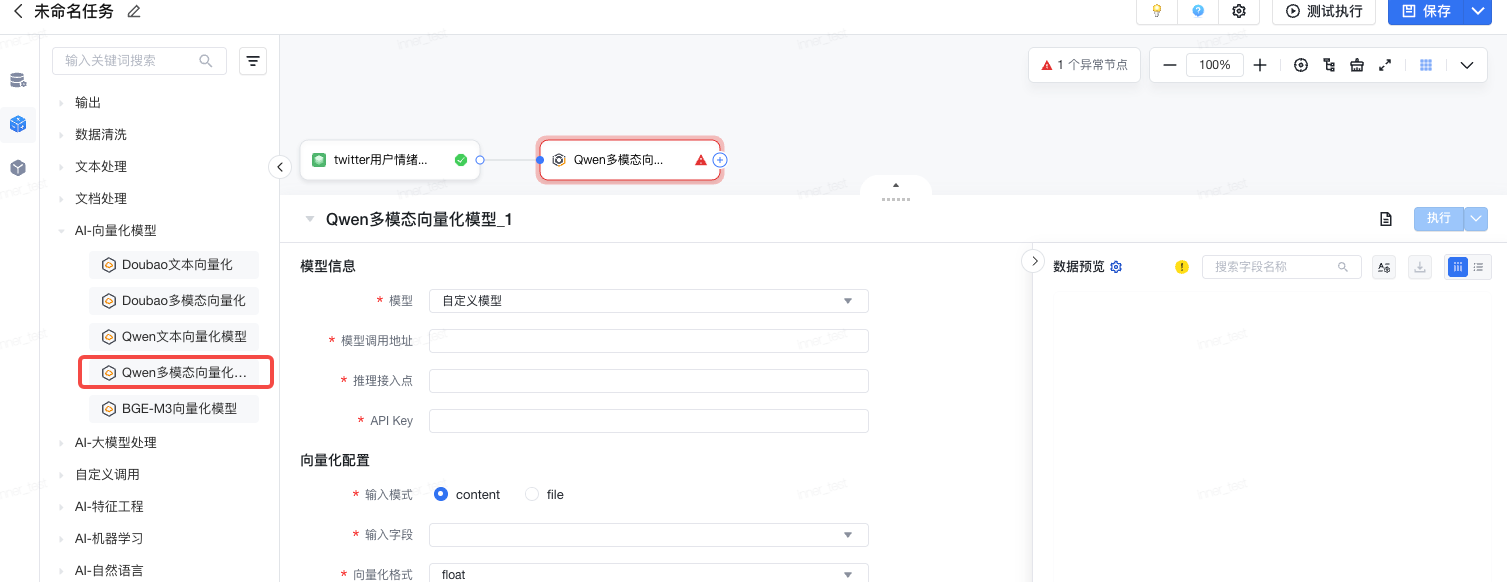Open the task settings gear icon

(1239, 11)
